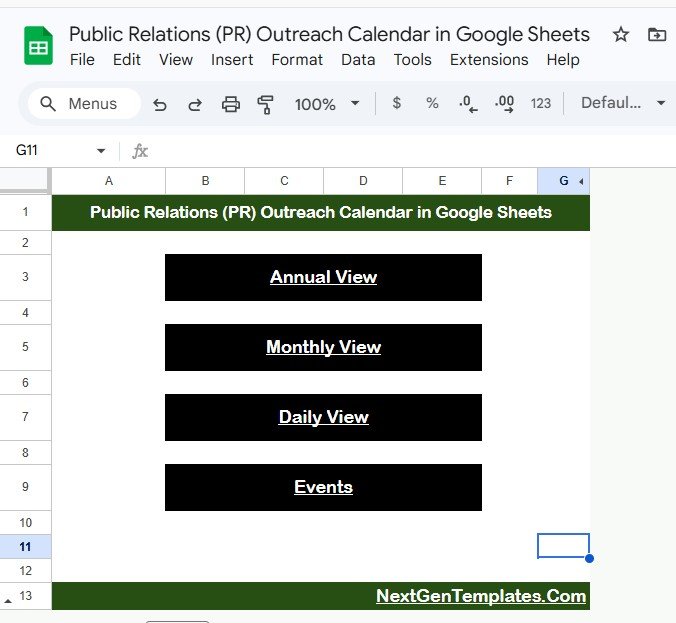Open the Google Sheets home icon
Image resolution: width=676 pixels, height=623 pixels.
pos(38,46)
